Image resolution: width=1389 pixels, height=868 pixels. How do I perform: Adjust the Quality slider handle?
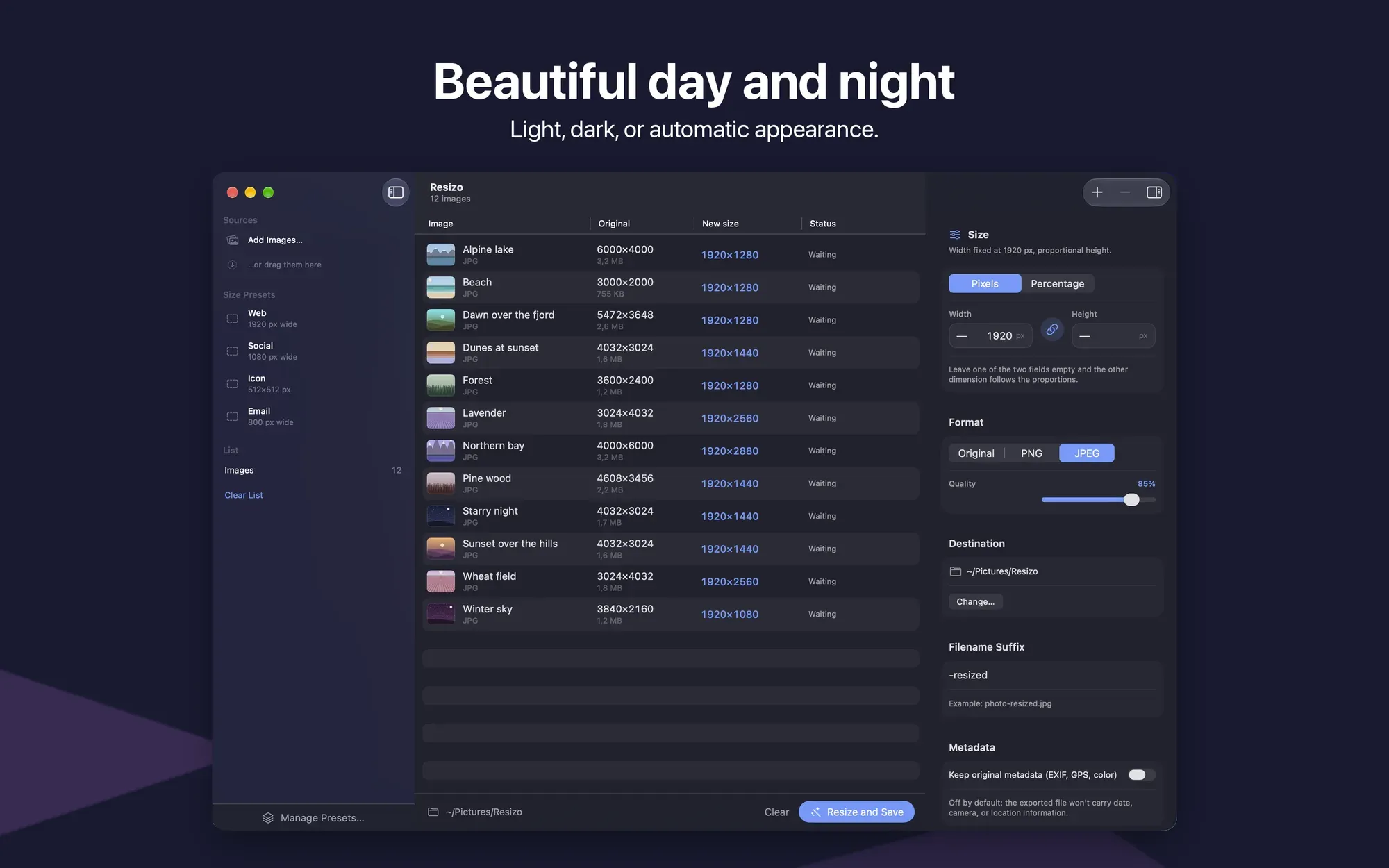pyautogui.click(x=1131, y=499)
